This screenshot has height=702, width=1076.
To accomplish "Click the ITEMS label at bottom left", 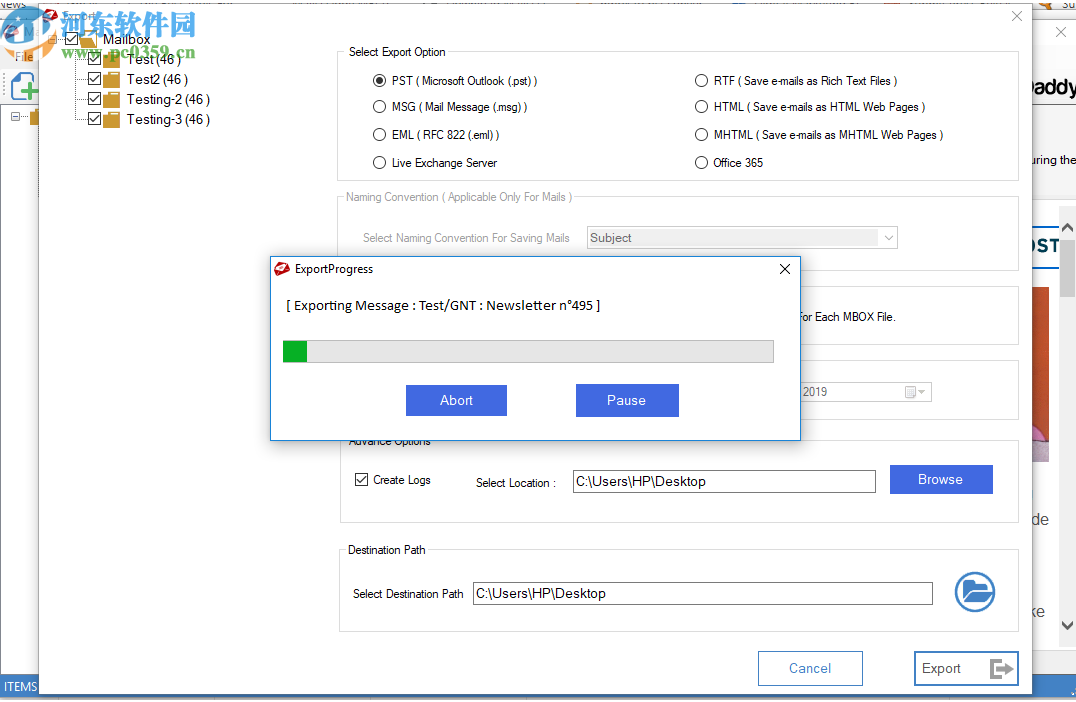I will (20, 686).
